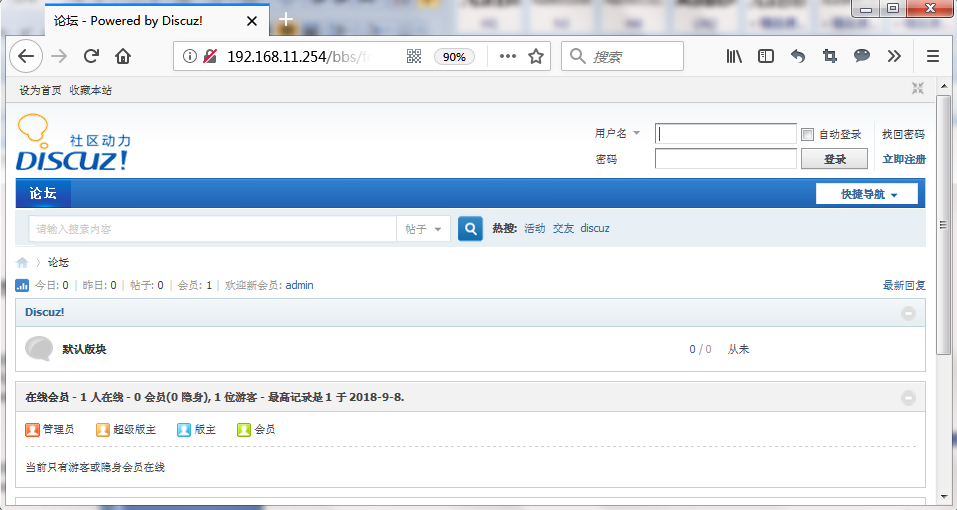Bookmark this page with the star
This screenshot has width=957, height=510.
coord(536,56)
